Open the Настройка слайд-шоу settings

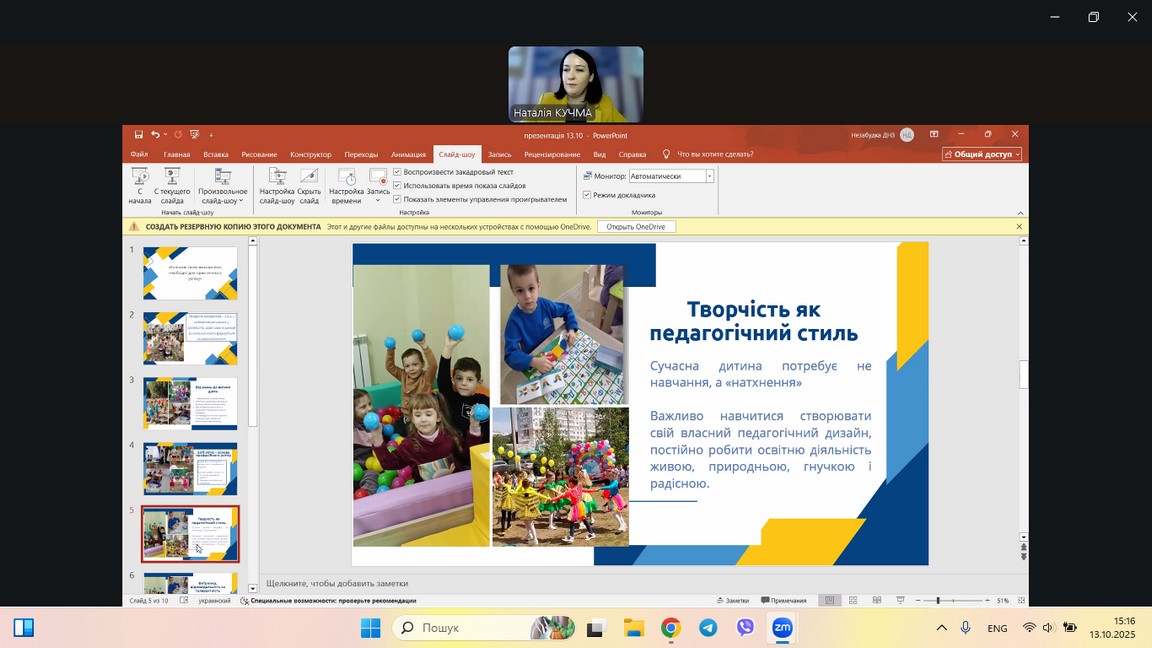[x=277, y=185]
